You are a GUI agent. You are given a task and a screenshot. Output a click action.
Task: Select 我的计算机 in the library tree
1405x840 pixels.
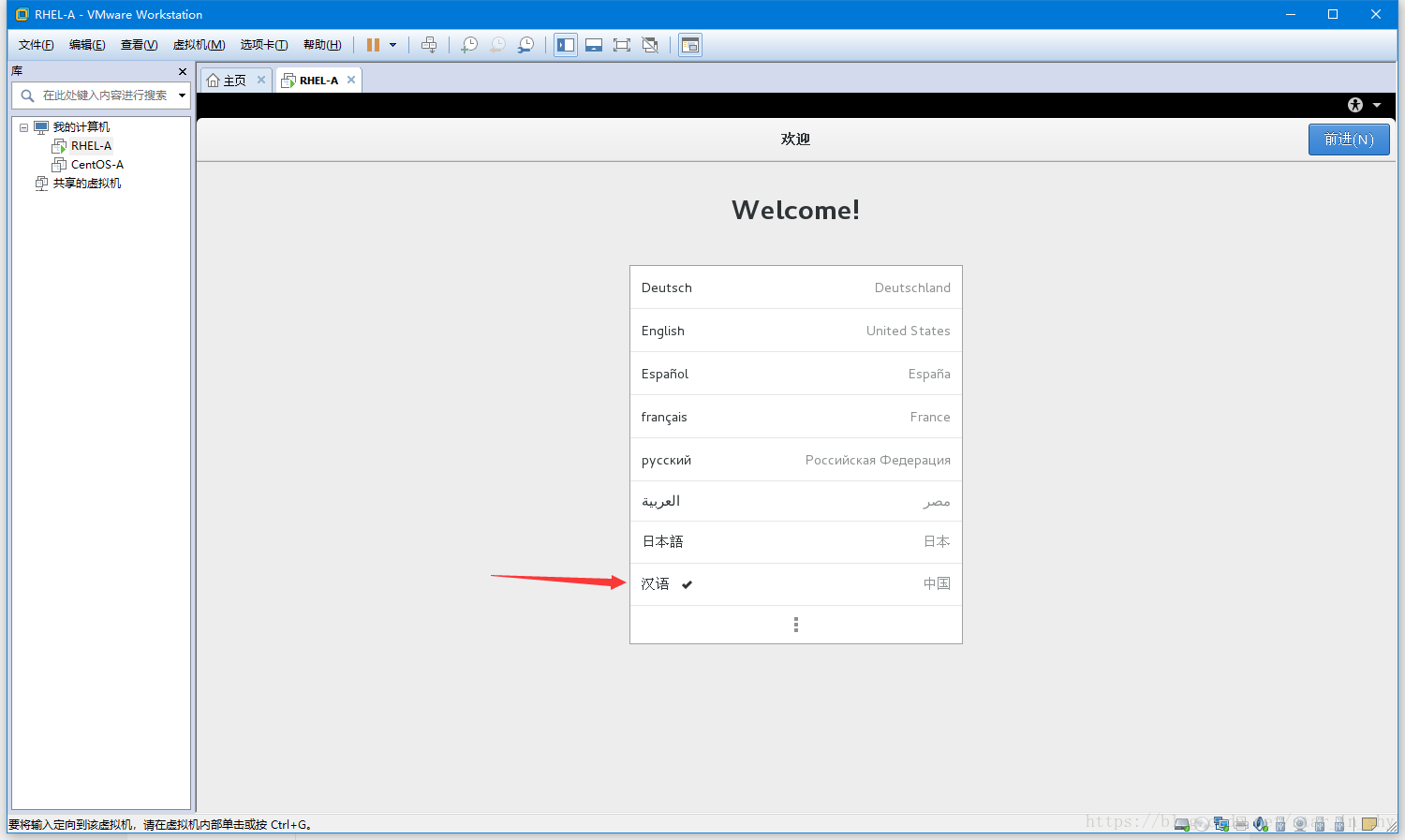[x=81, y=127]
